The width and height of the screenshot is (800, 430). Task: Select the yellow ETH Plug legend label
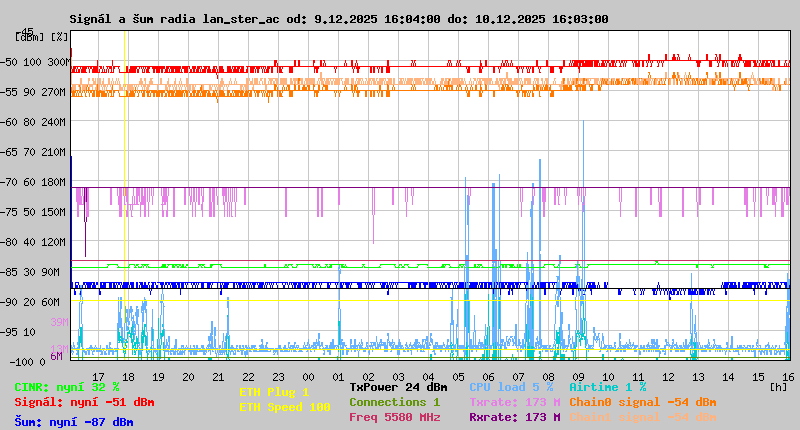click(274, 392)
